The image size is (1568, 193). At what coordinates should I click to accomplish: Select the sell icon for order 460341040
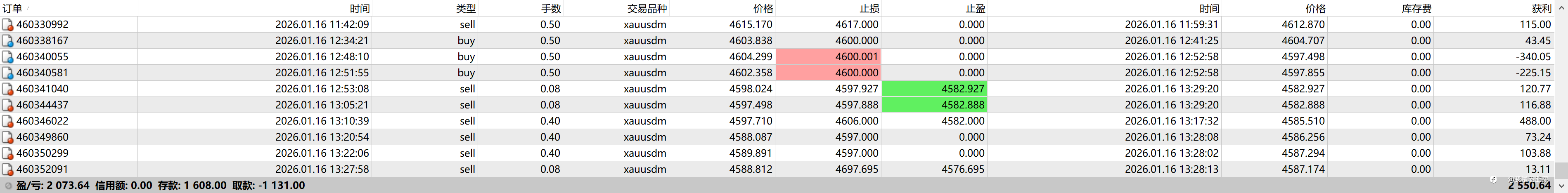click(x=7, y=89)
